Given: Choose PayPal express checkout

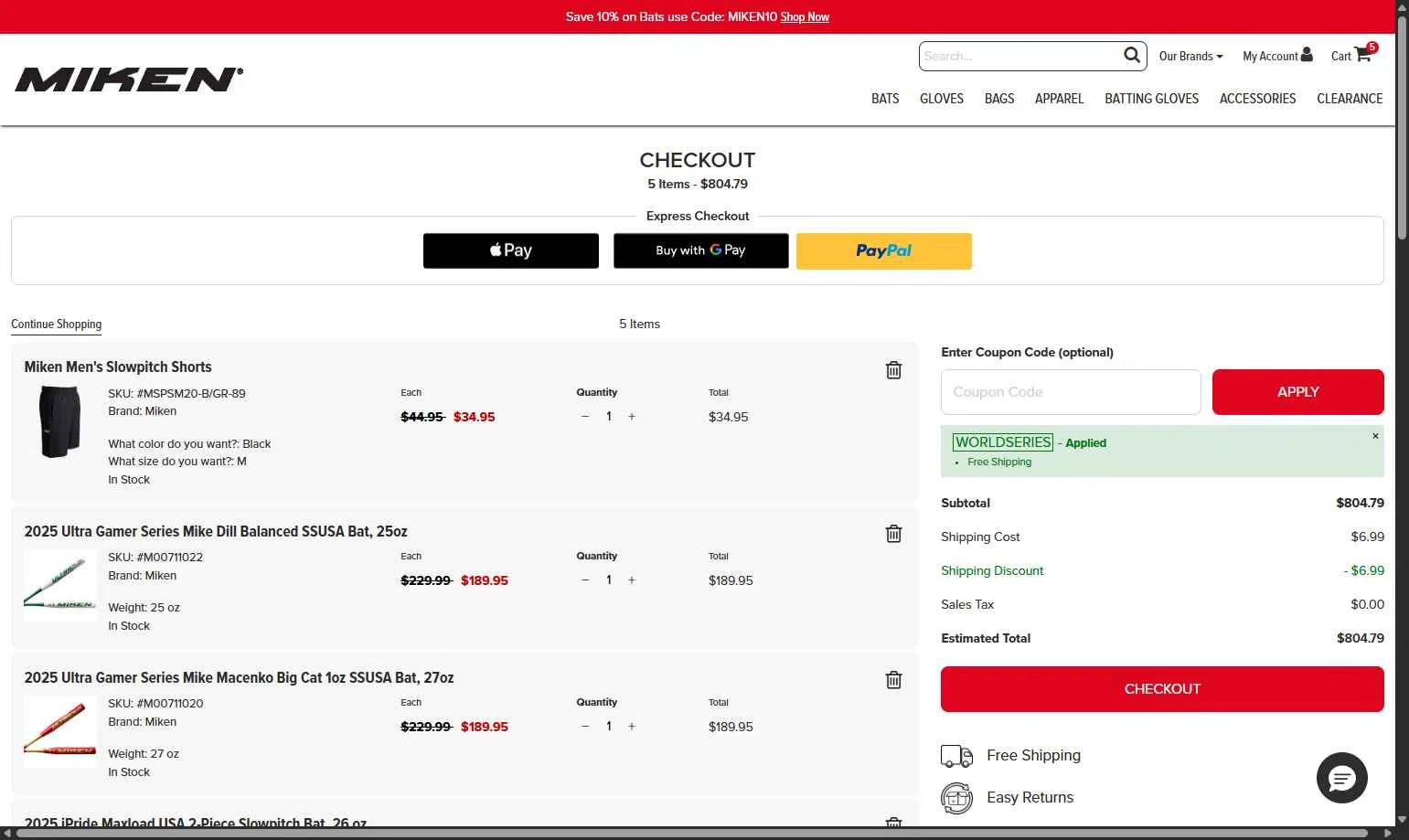Looking at the screenshot, I should click(884, 250).
